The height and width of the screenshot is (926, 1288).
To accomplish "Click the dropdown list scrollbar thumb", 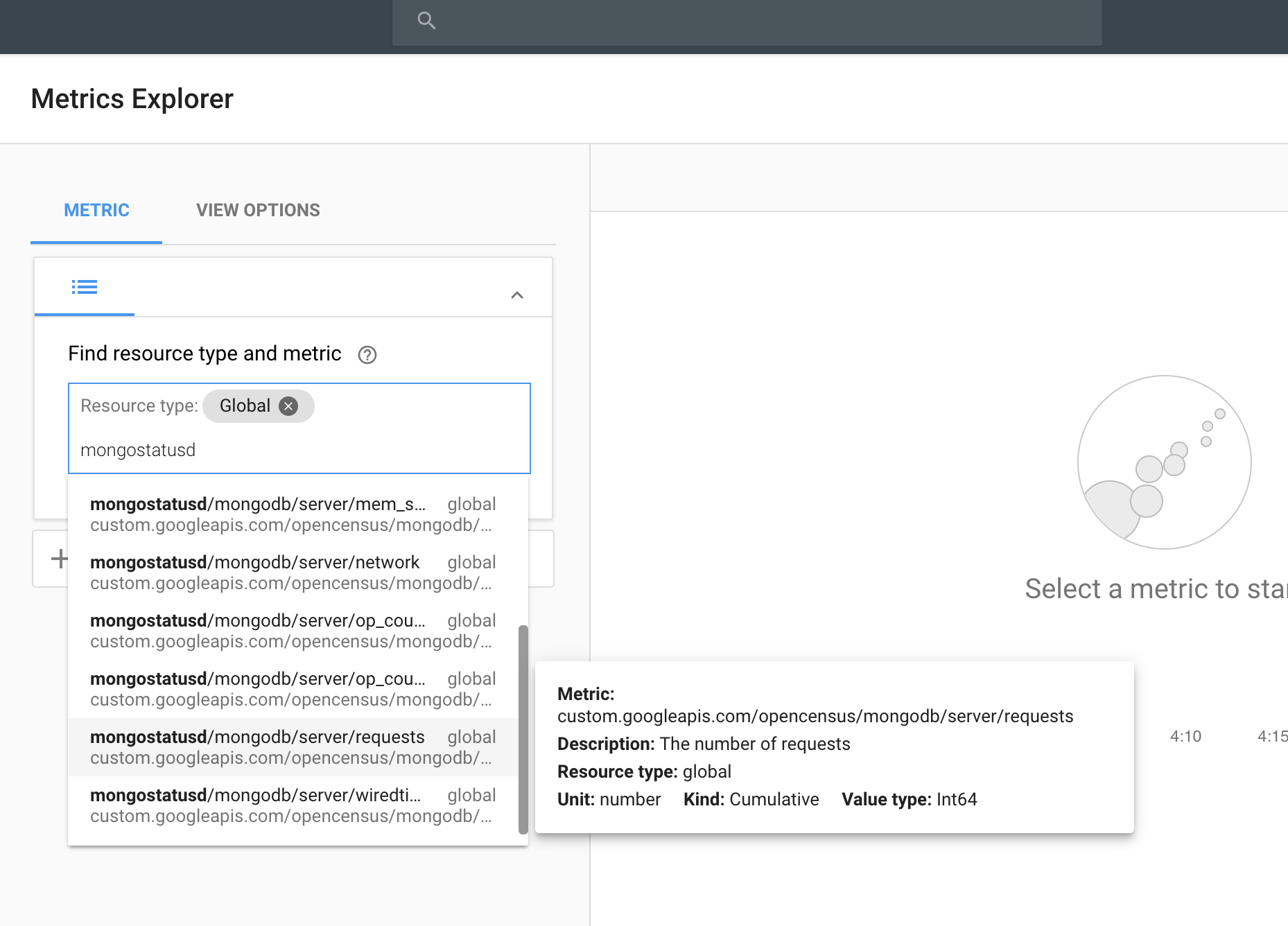I will (523, 729).
